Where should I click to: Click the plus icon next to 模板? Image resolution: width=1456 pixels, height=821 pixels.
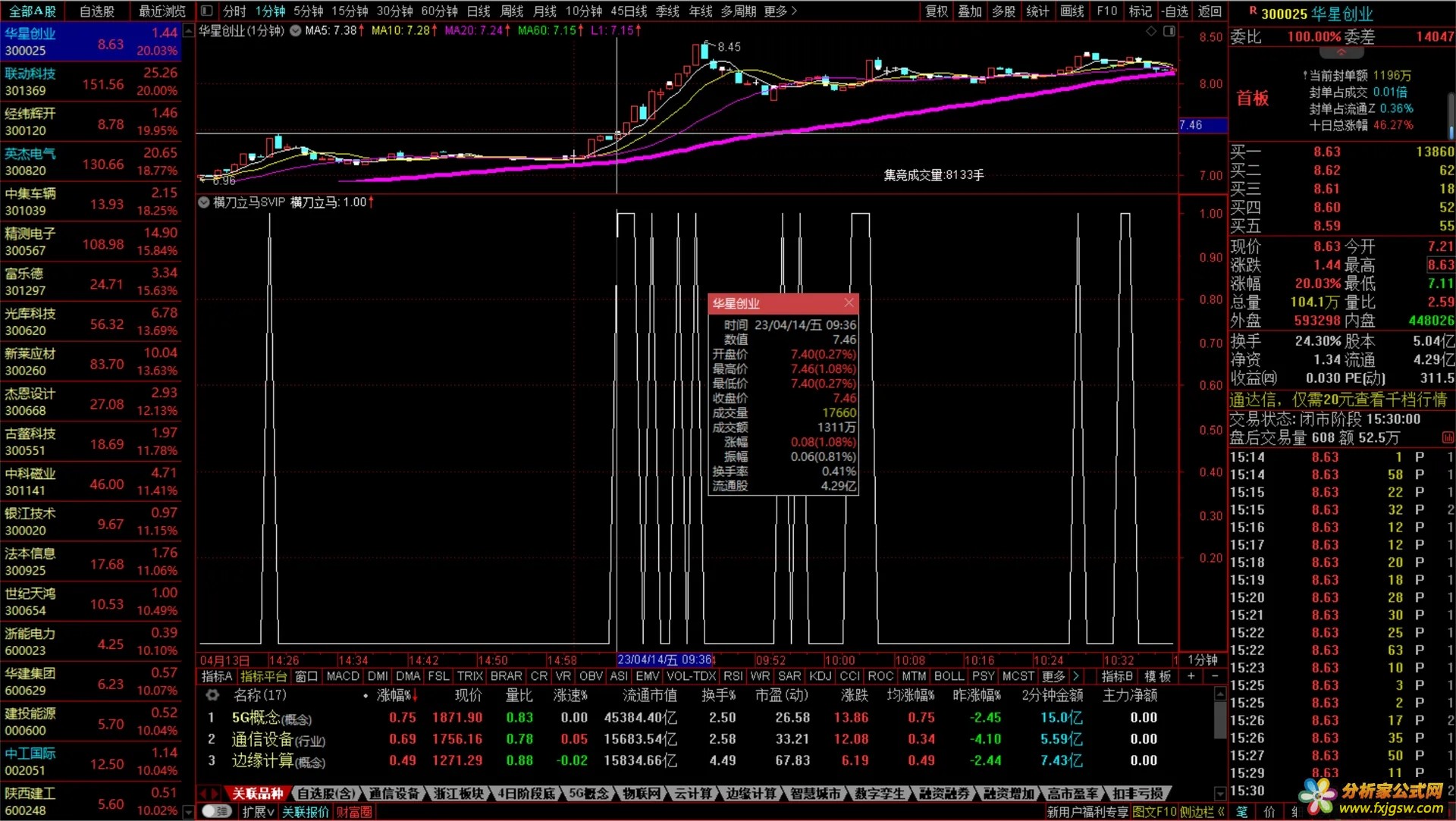coord(1191,676)
